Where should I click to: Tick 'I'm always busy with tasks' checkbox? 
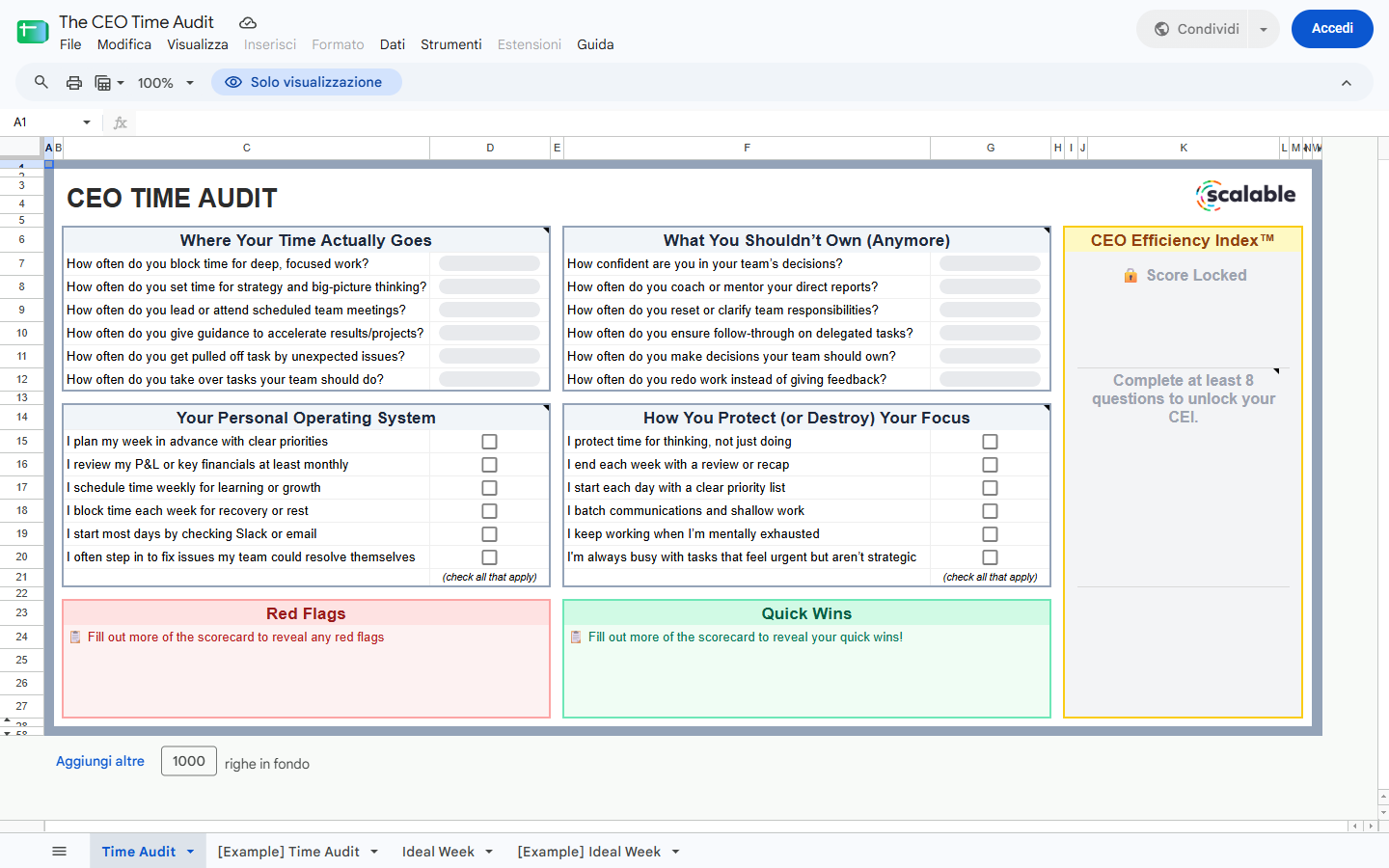990,557
